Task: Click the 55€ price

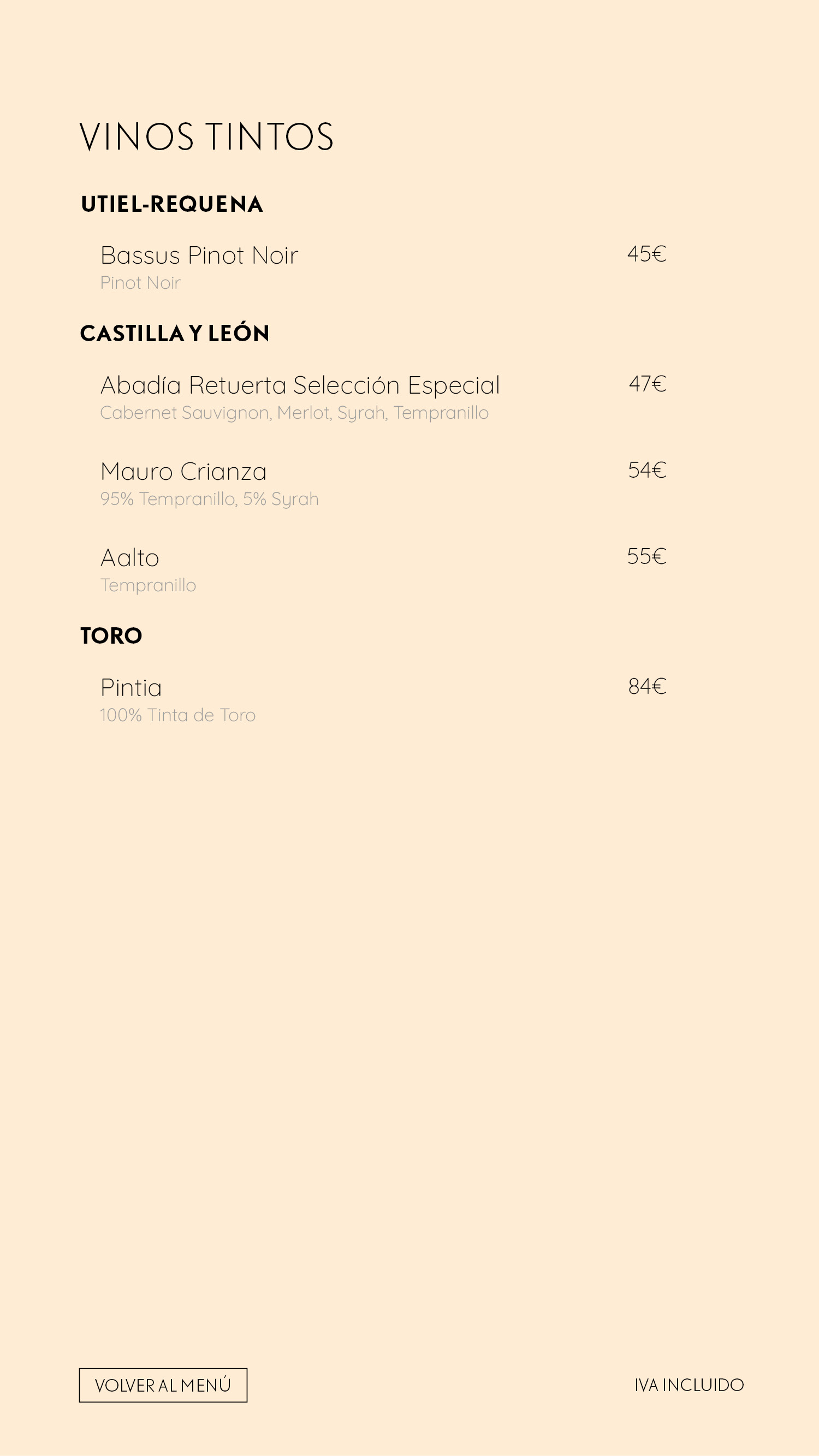Action: click(646, 556)
